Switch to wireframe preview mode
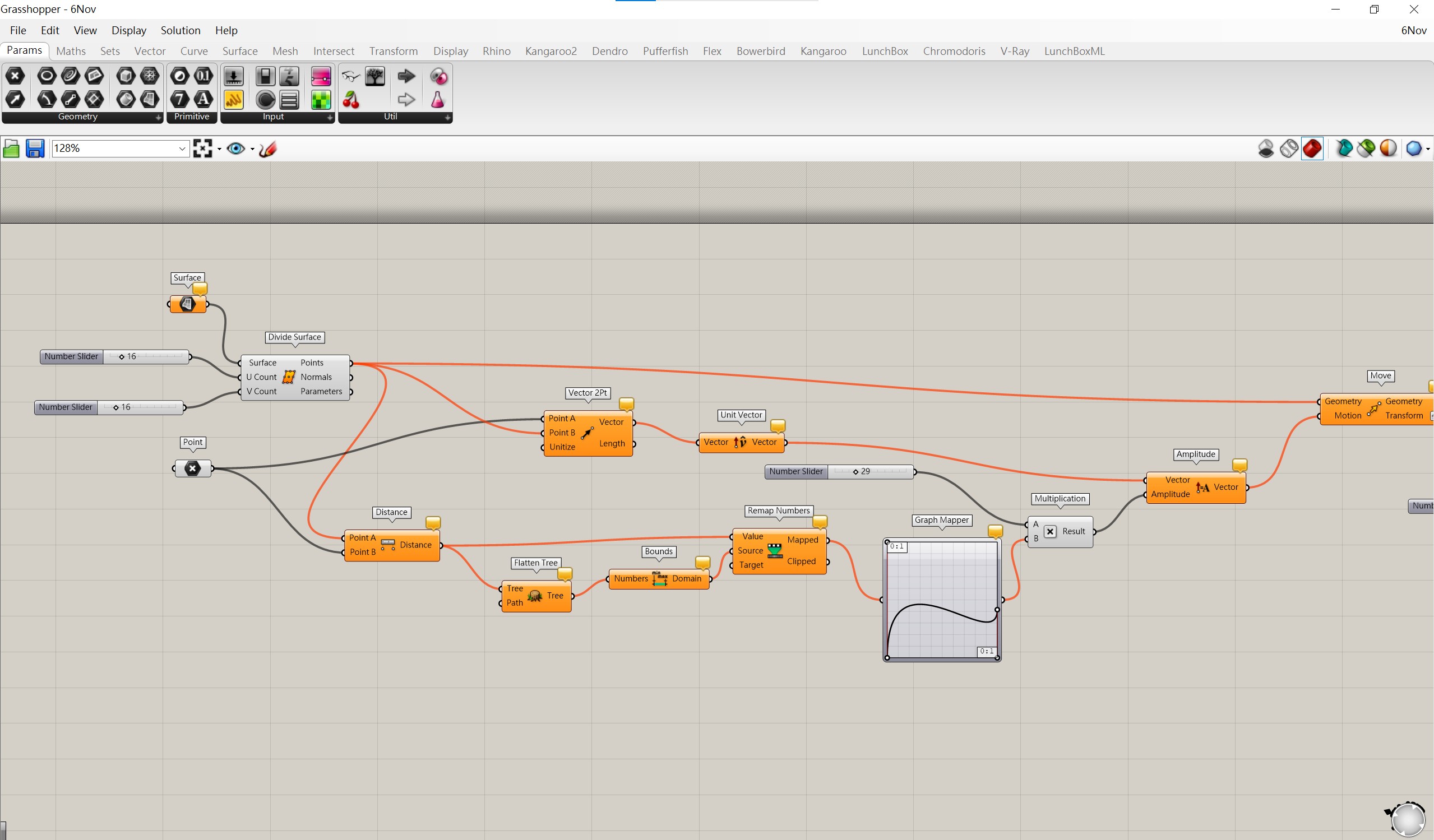The width and height of the screenshot is (1434, 840). [1289, 148]
